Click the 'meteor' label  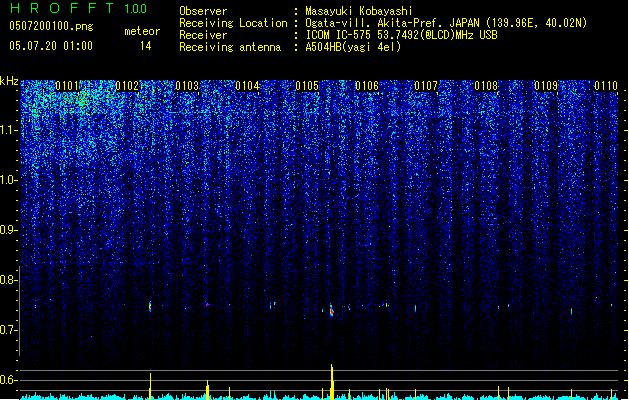142,31
